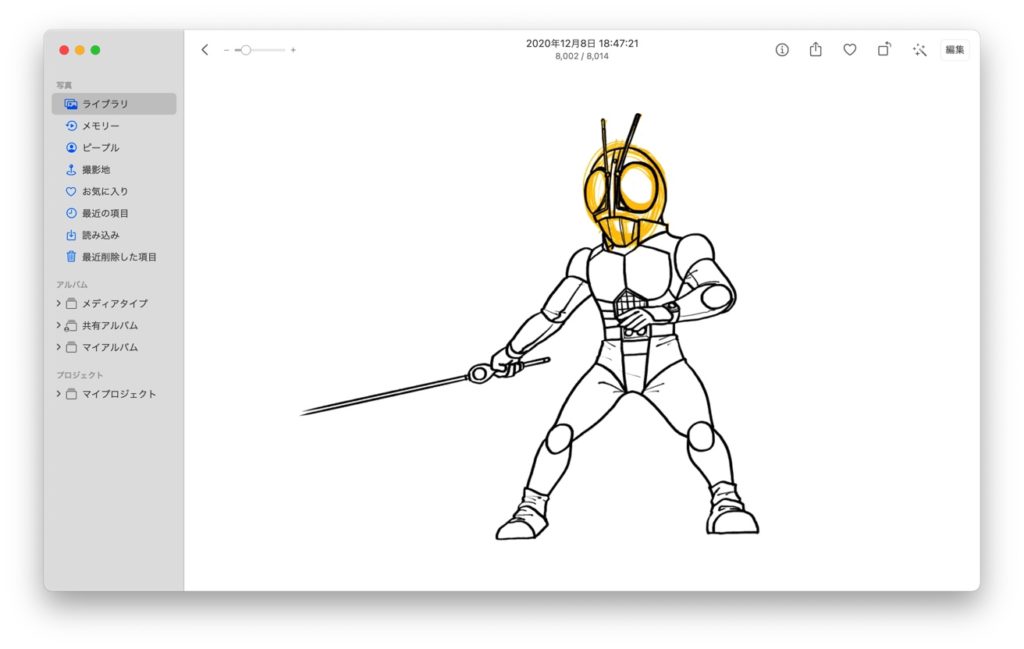Click the 最近削除した項目 trash icon
Viewport: 1024px width, 649px height.
coord(71,257)
